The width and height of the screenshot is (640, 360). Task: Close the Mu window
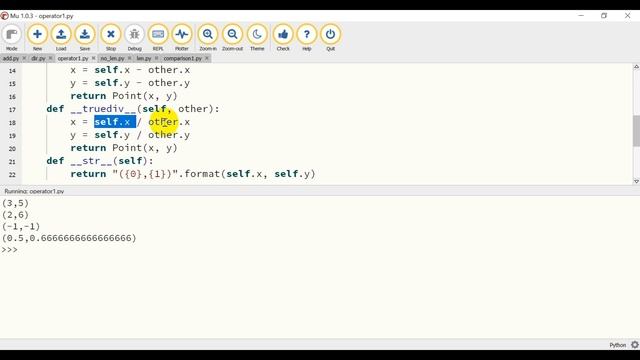point(627,16)
